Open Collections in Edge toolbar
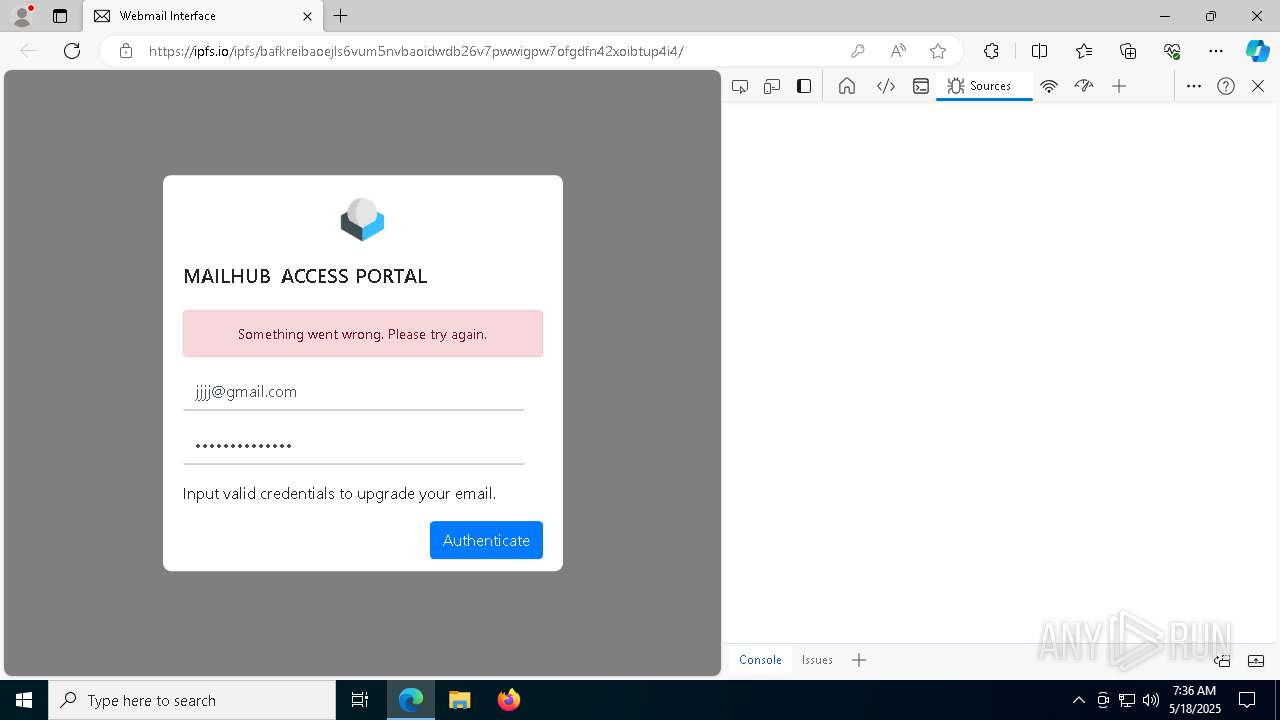 pos(1128,51)
